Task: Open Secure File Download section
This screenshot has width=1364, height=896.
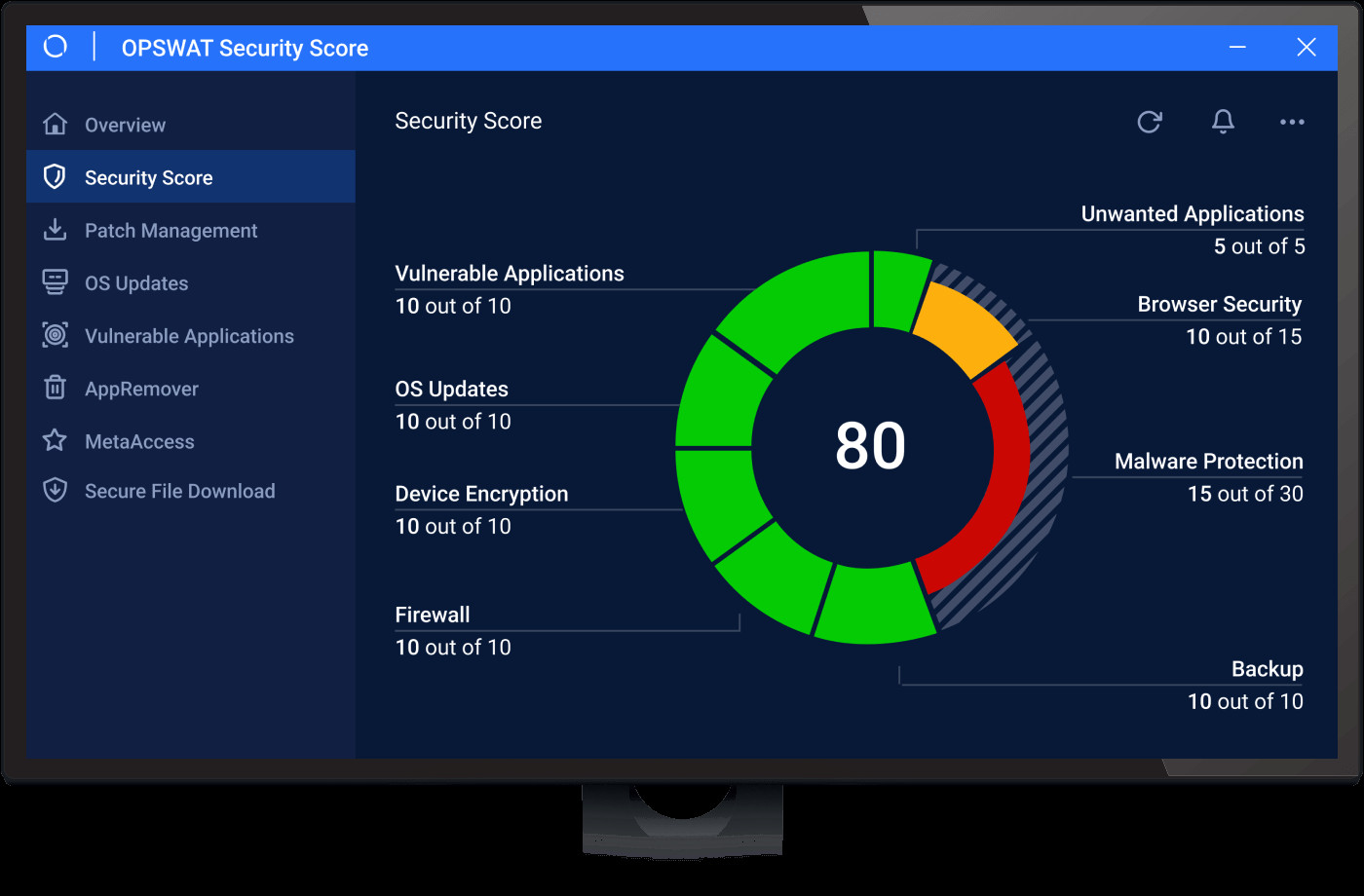Action: [x=191, y=490]
